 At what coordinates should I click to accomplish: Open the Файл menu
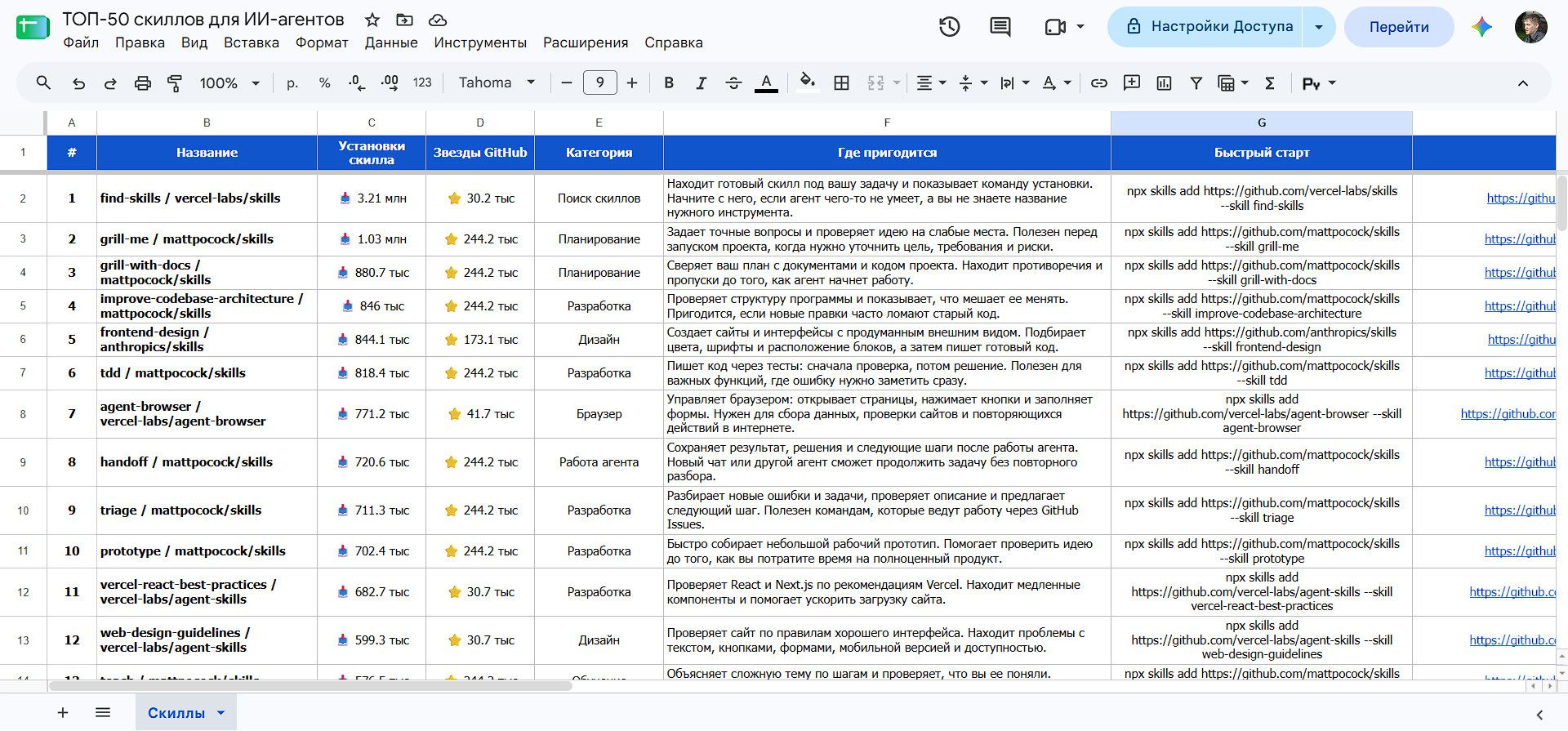[81, 43]
